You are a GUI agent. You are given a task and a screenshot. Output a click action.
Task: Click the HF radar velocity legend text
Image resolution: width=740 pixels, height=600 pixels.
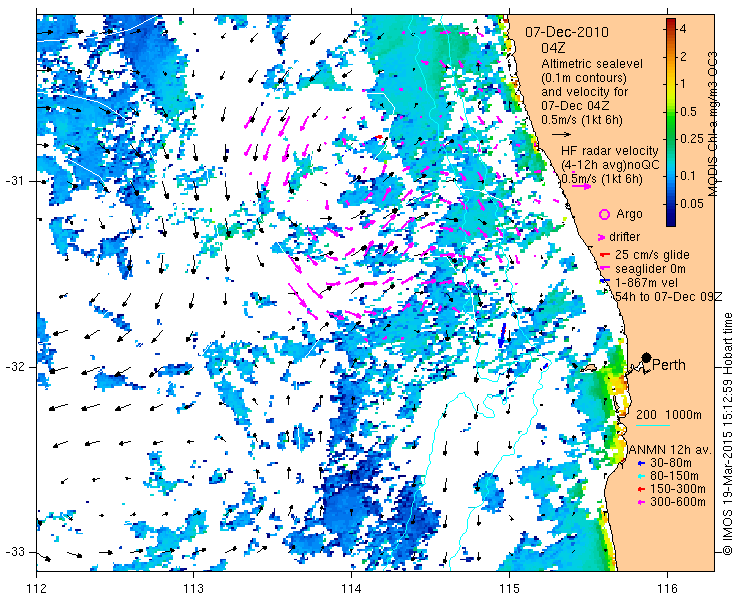pyautogui.click(x=610, y=151)
